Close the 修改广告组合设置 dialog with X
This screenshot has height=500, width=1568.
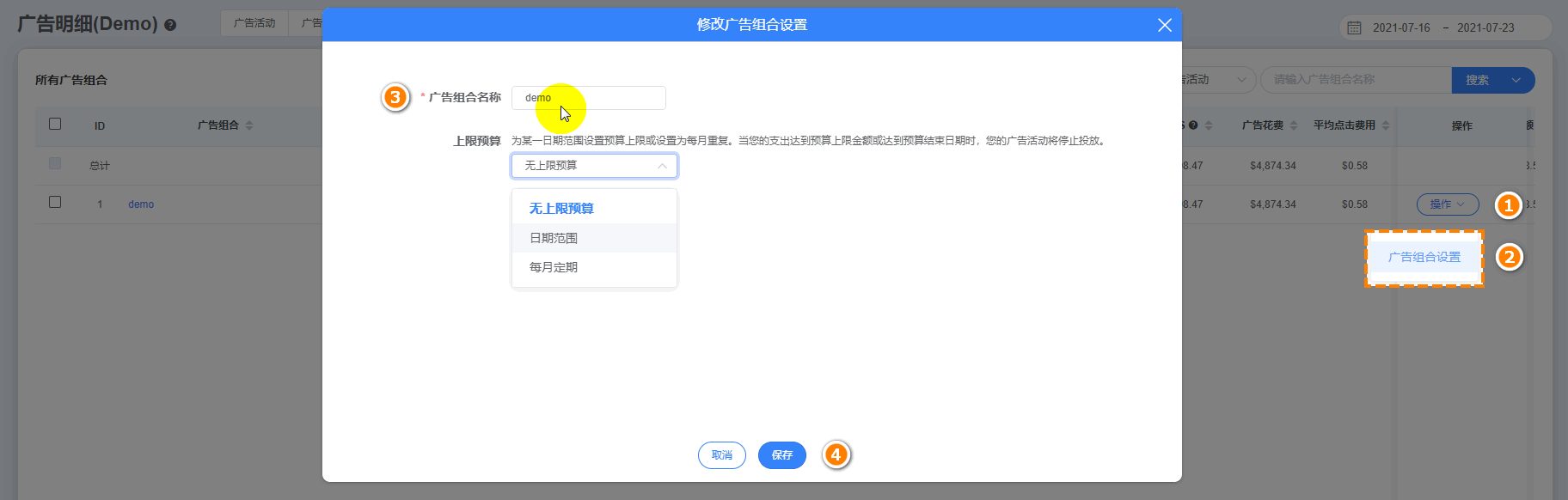tap(1164, 25)
